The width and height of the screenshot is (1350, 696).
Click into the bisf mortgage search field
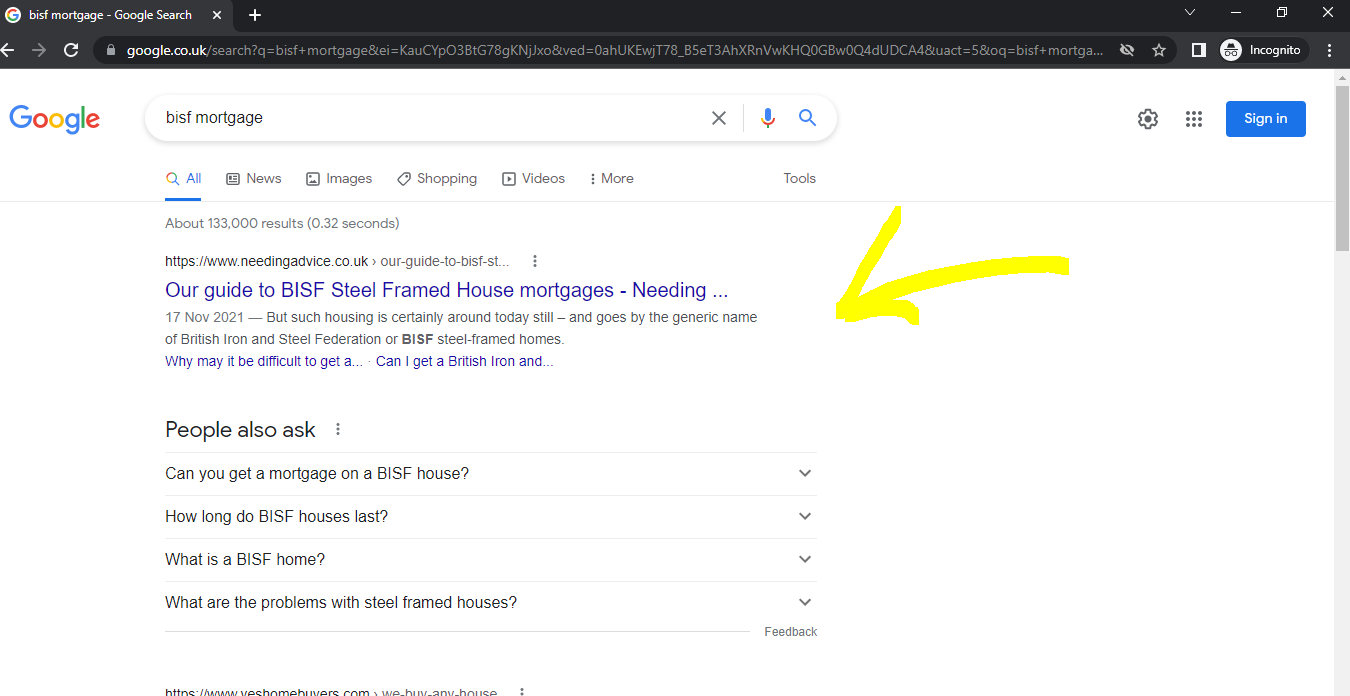tap(430, 118)
